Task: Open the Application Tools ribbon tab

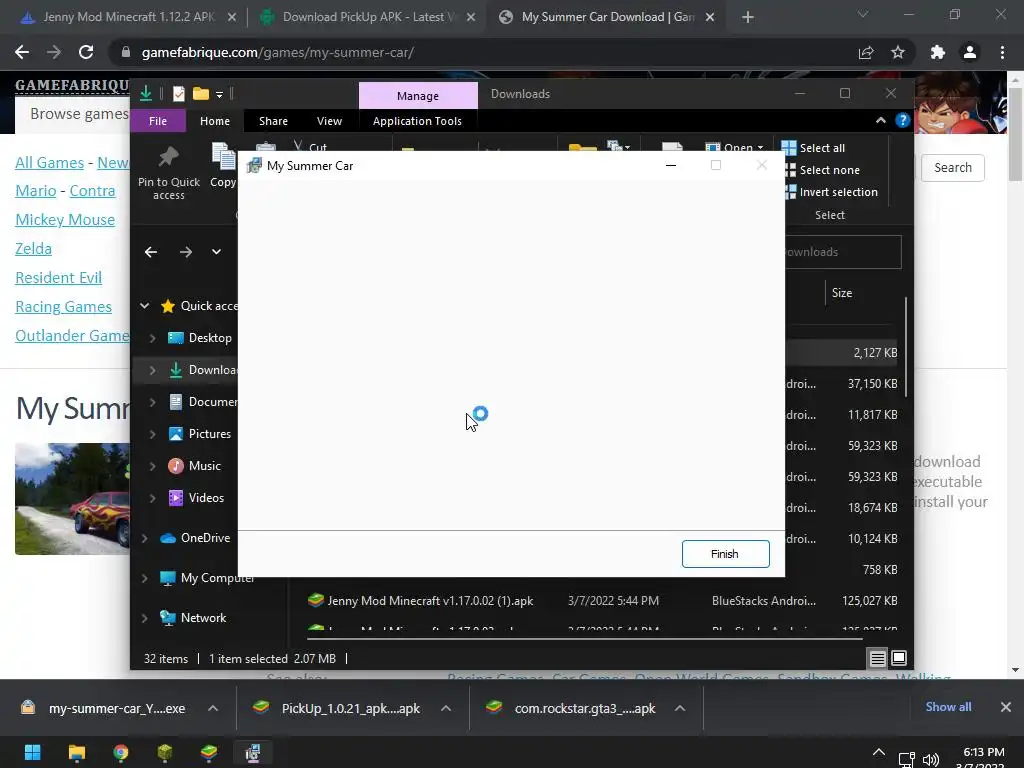Action: point(417,121)
